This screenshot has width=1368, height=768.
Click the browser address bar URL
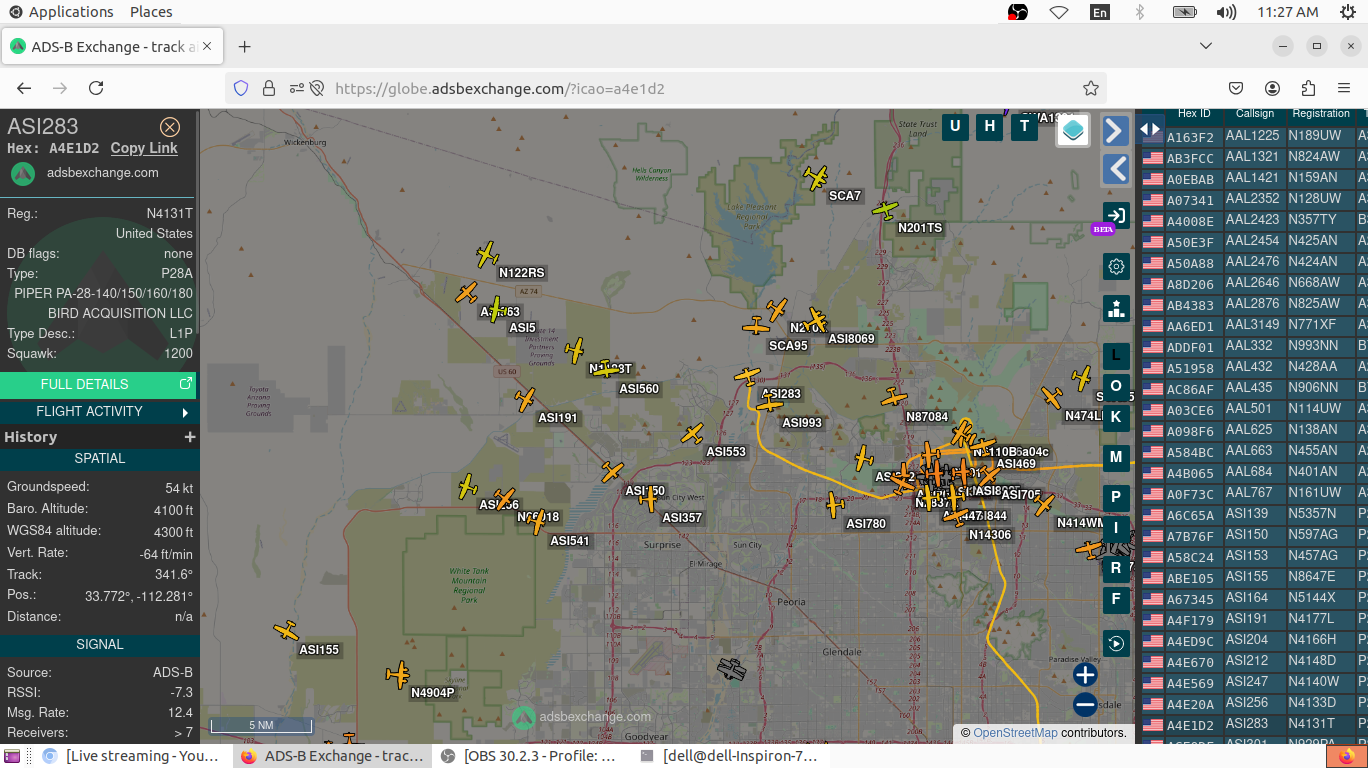click(500, 88)
